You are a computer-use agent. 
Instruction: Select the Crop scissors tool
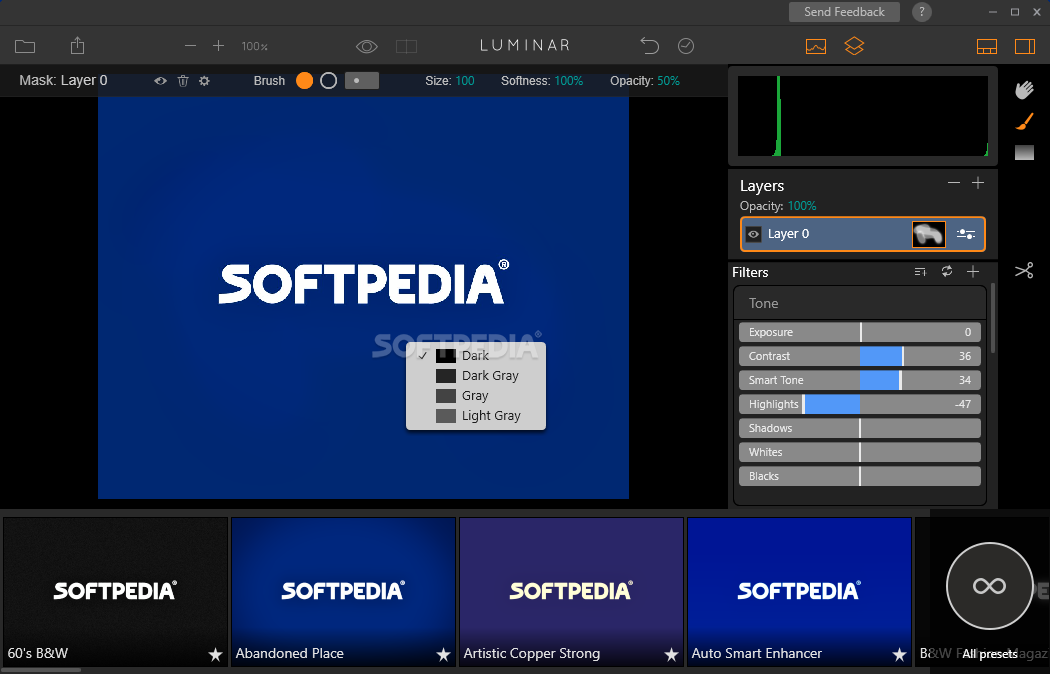coord(1024,270)
